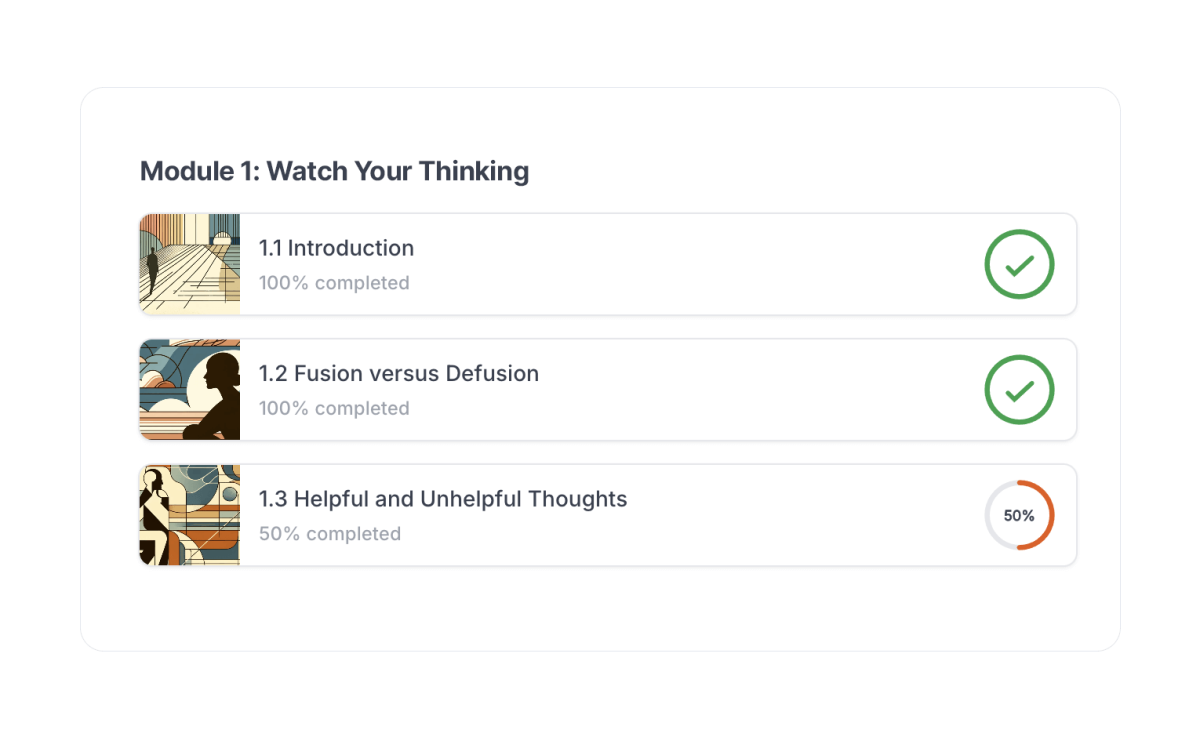Click the walking figure in the 1.1 thumbnail
This screenshot has height=737, width=1200.
[x=153, y=270]
